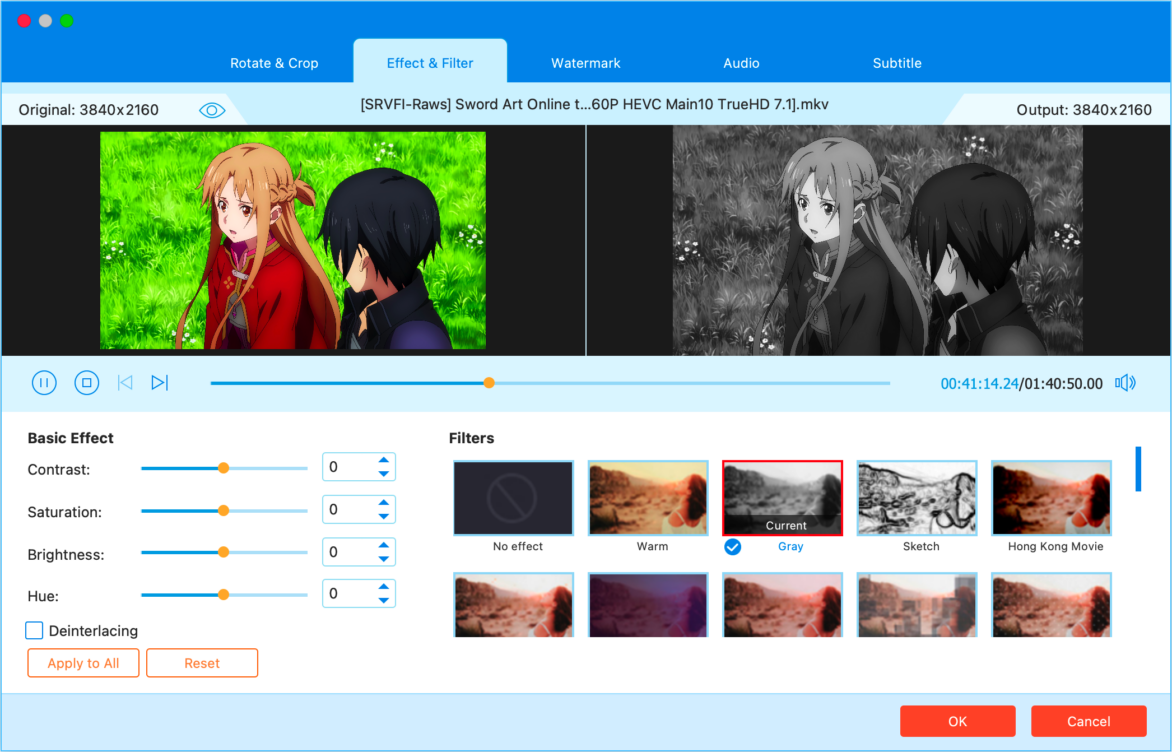
Task: Mute the volume speaker icon
Action: pos(1125,383)
